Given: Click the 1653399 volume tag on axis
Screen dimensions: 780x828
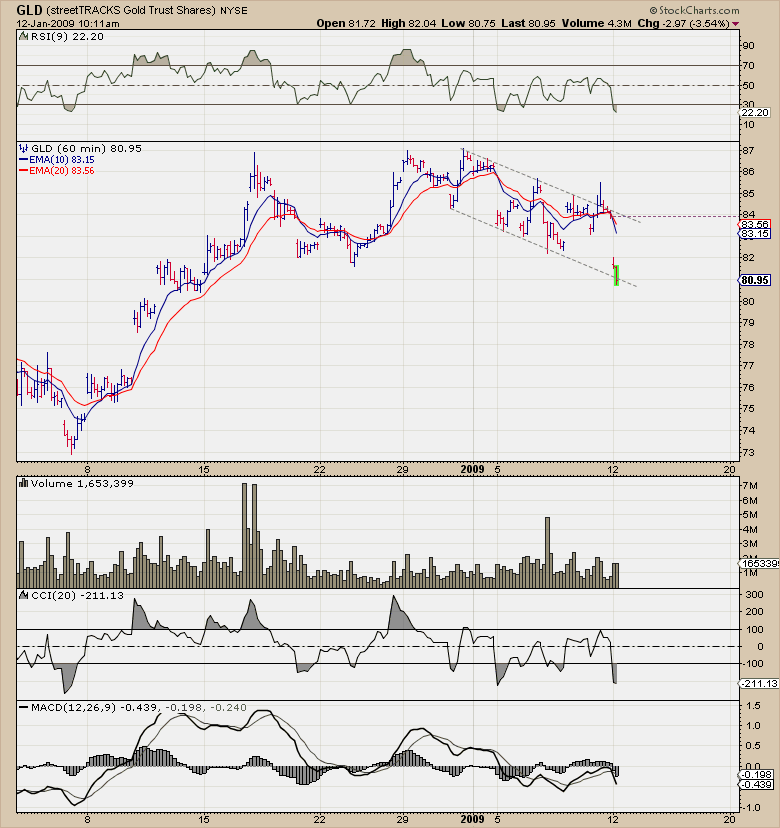Looking at the screenshot, I should (x=759, y=563).
